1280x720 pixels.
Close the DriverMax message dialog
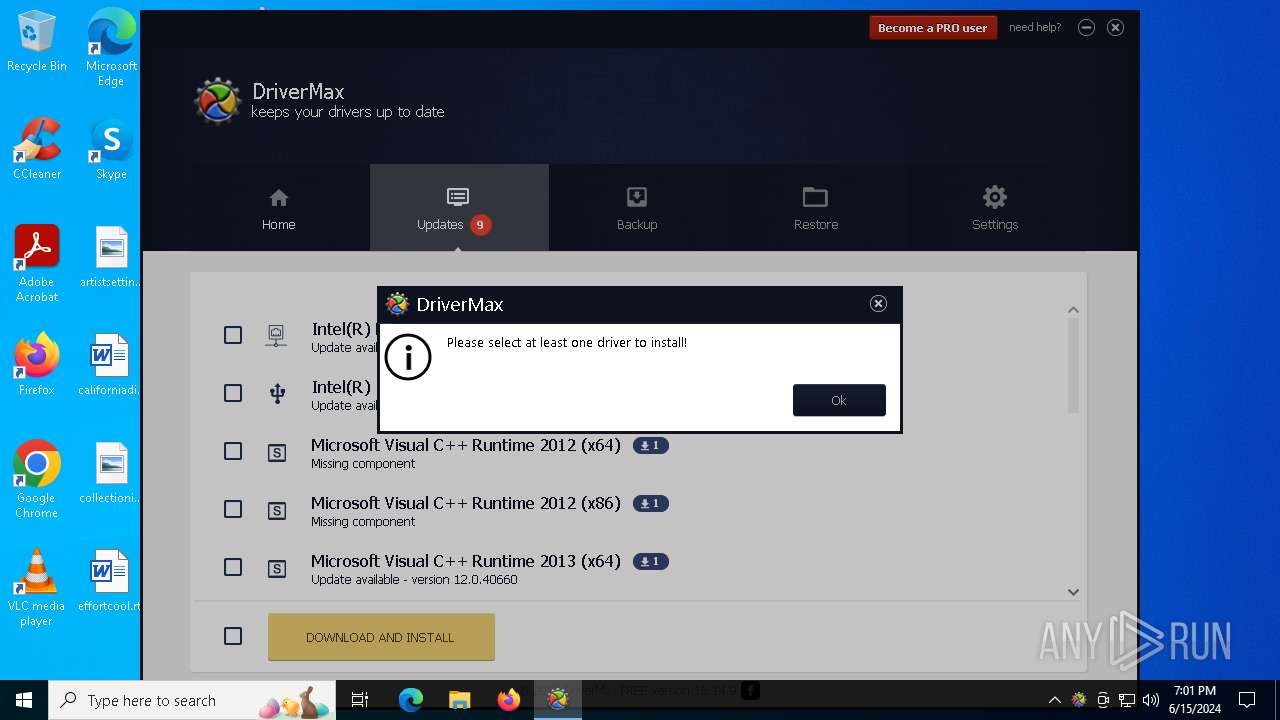[x=878, y=304]
